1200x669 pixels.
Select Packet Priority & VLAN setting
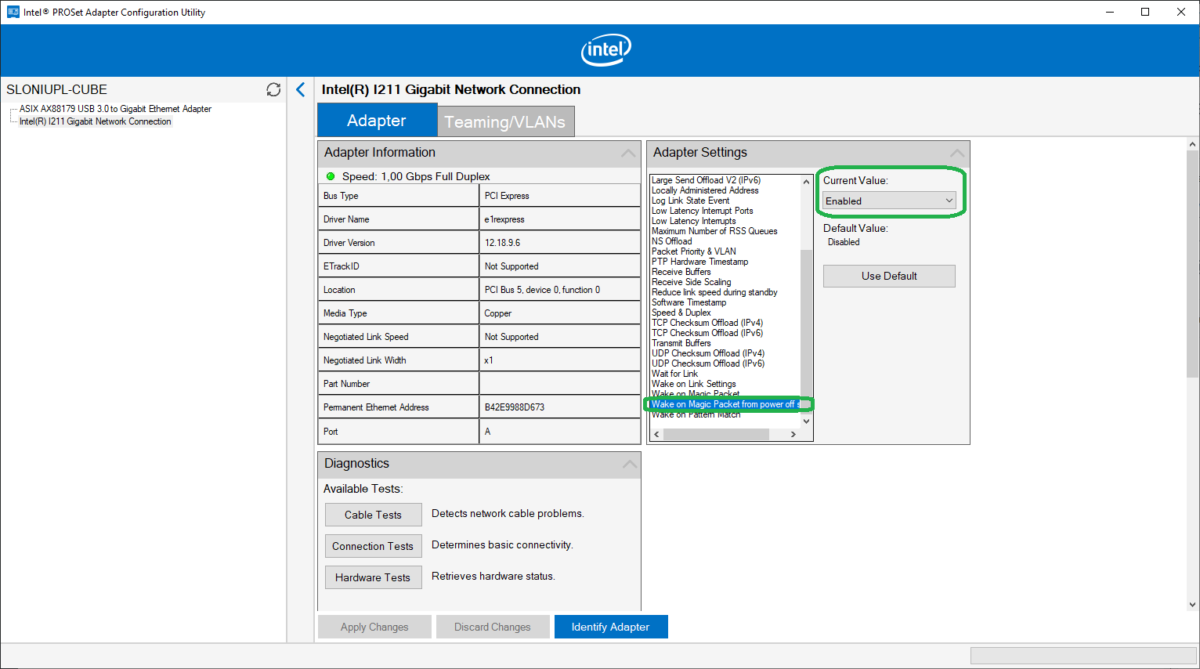(x=694, y=252)
